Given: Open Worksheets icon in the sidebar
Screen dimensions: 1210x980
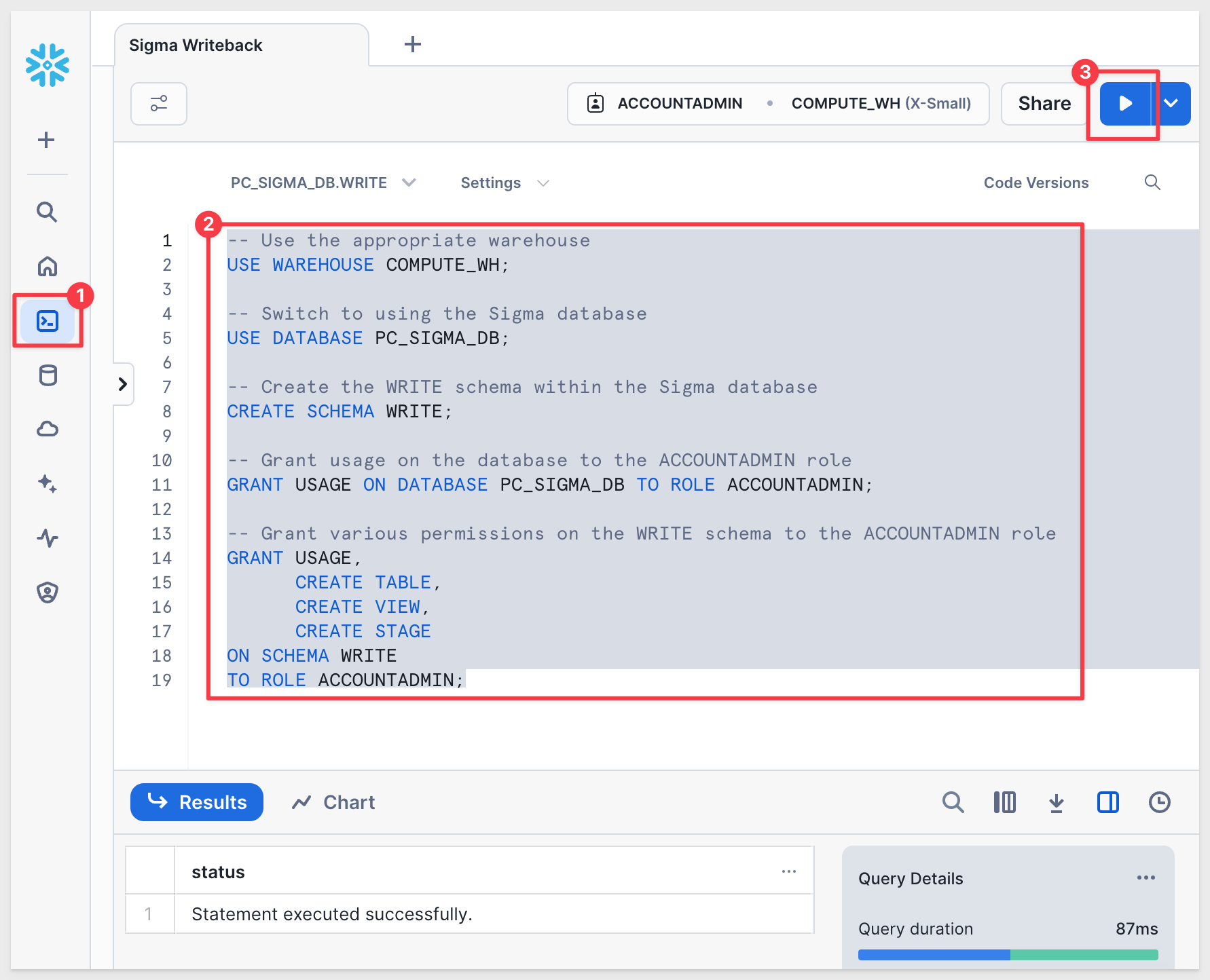Looking at the screenshot, I should click(48, 321).
